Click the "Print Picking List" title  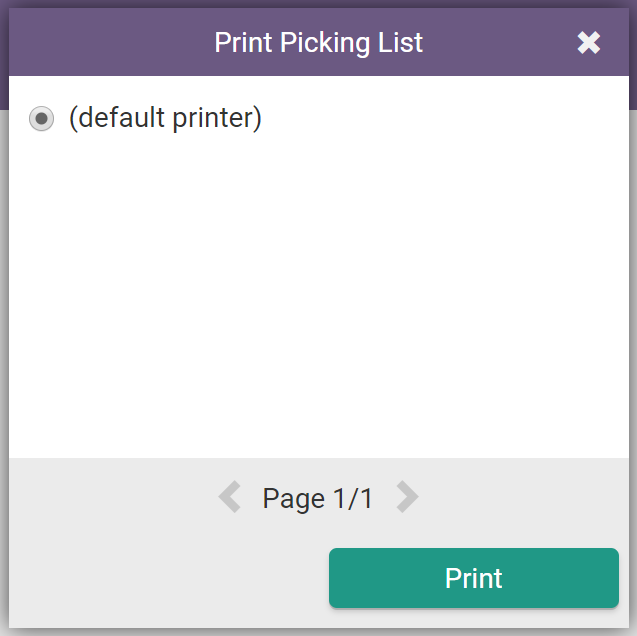[318, 43]
